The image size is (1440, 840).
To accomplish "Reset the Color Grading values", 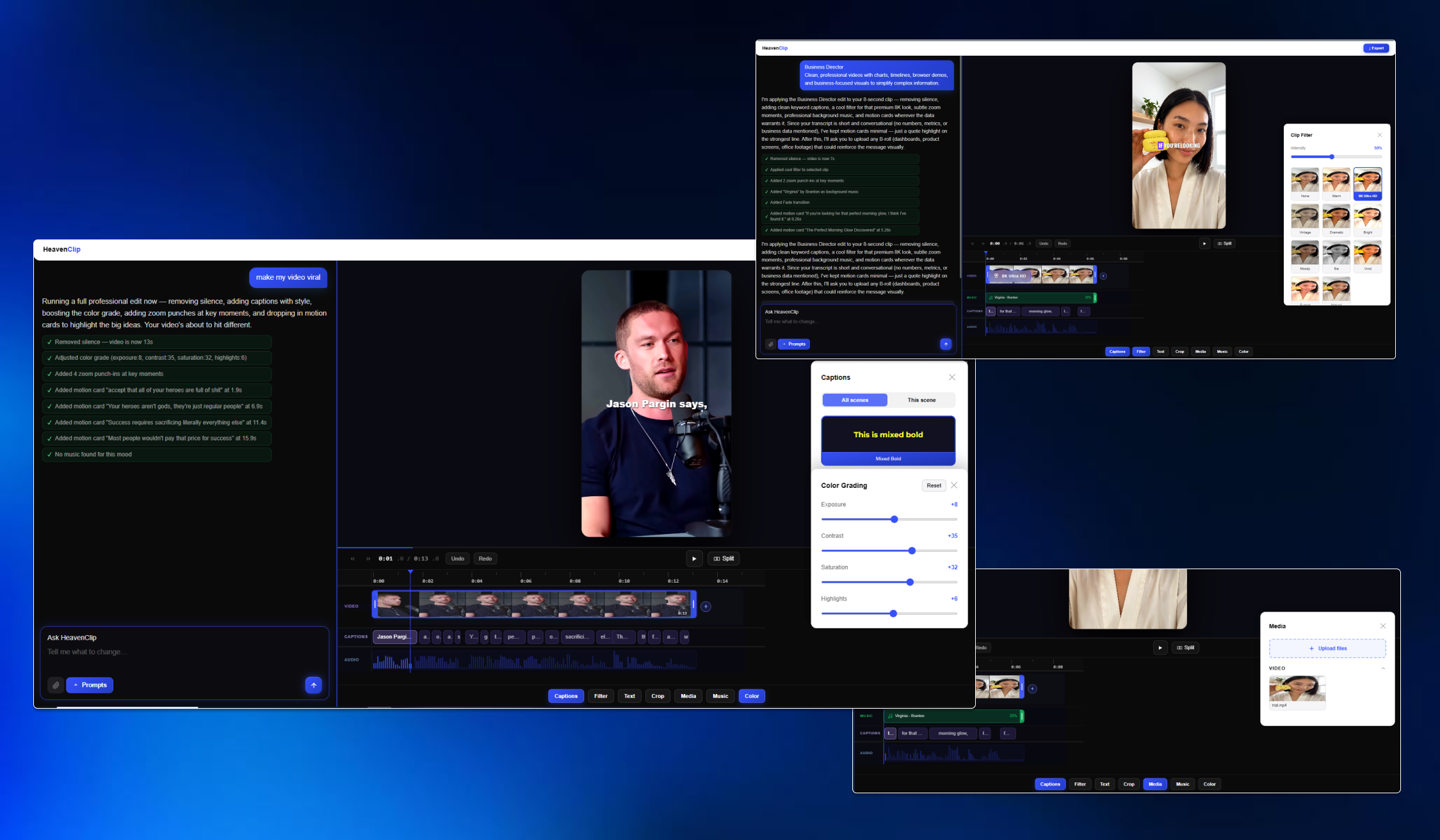I will point(934,485).
